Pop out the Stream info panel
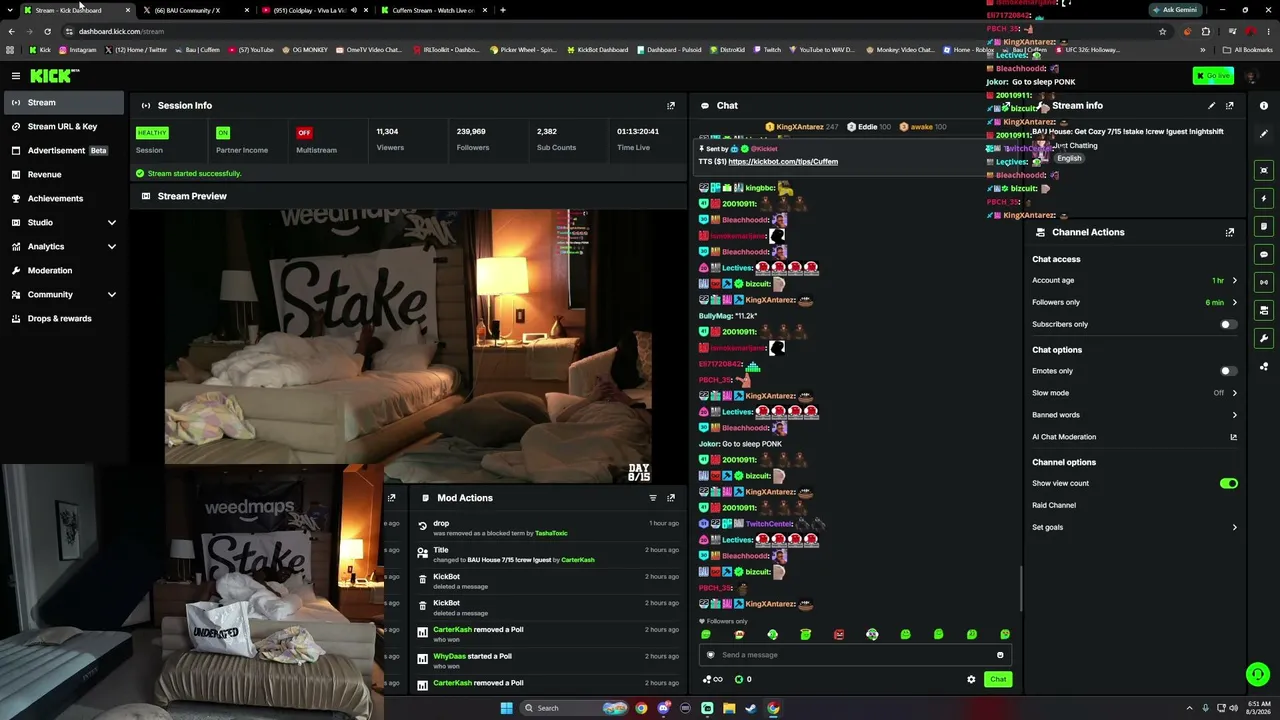Image resolution: width=1280 pixels, height=720 pixels. click(x=1229, y=105)
